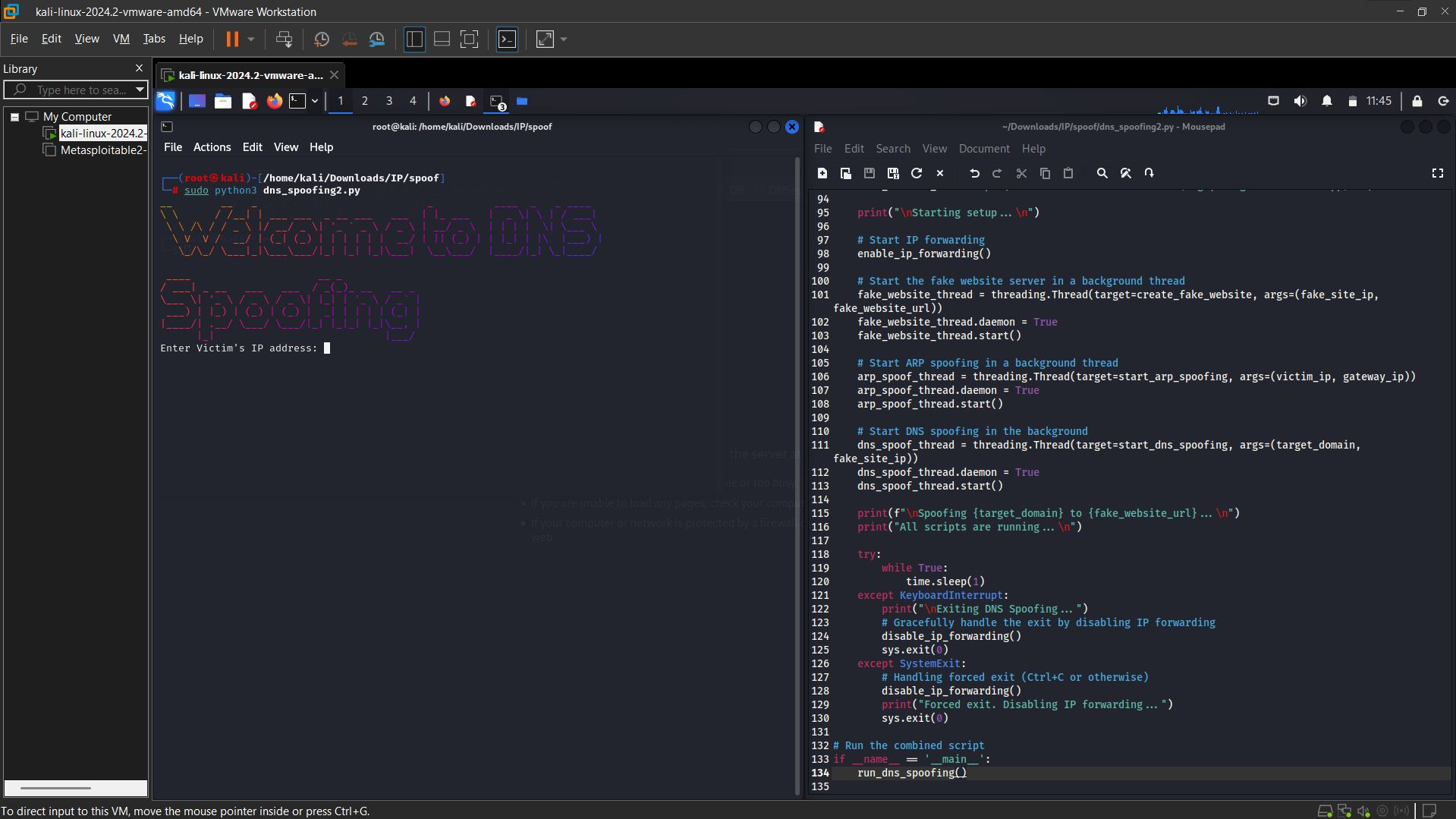Enter VMware full screen mode
This screenshot has width=1456, height=819.
click(470, 39)
